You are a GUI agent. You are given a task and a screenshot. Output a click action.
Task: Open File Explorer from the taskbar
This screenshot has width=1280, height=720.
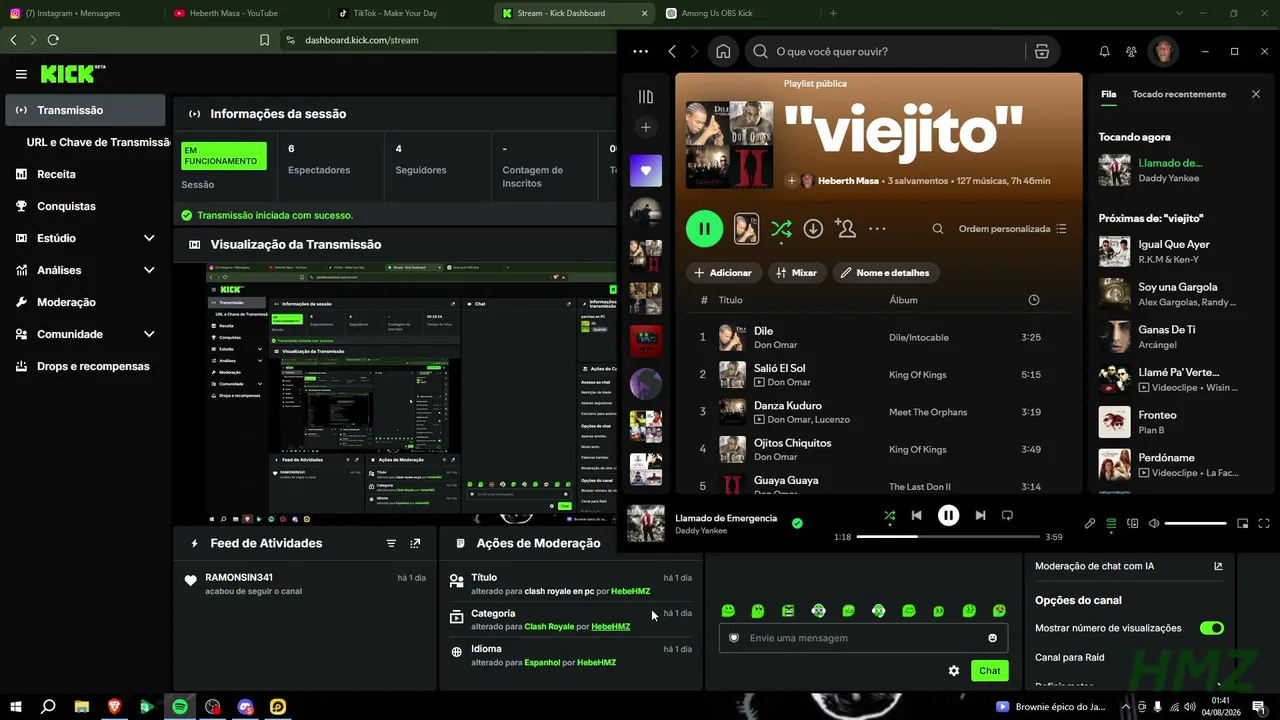(x=81, y=707)
